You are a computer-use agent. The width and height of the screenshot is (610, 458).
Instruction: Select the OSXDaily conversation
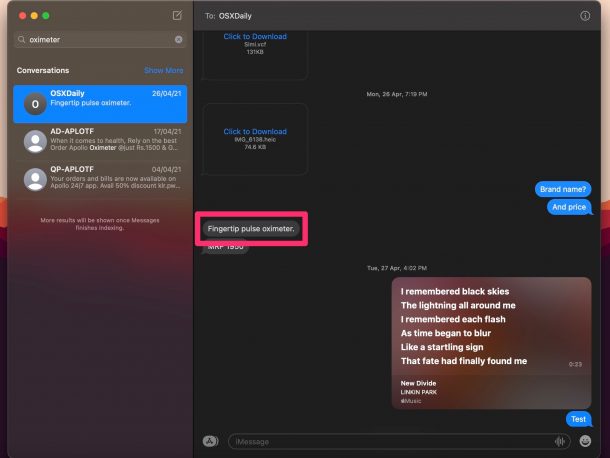110,103
